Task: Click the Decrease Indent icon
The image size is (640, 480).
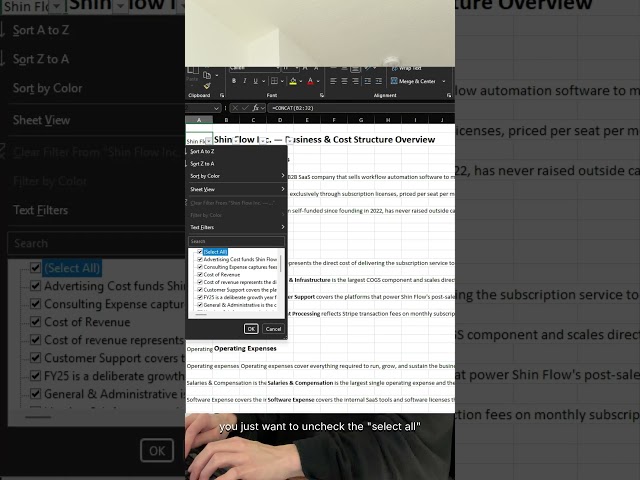Action: click(368, 81)
